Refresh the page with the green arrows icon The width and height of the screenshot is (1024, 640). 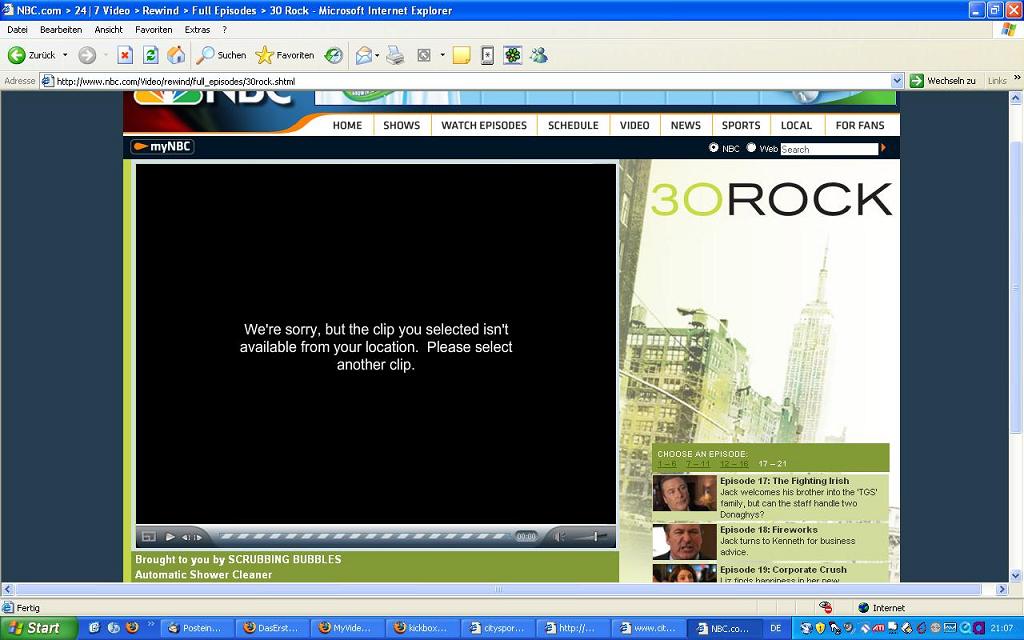151,56
